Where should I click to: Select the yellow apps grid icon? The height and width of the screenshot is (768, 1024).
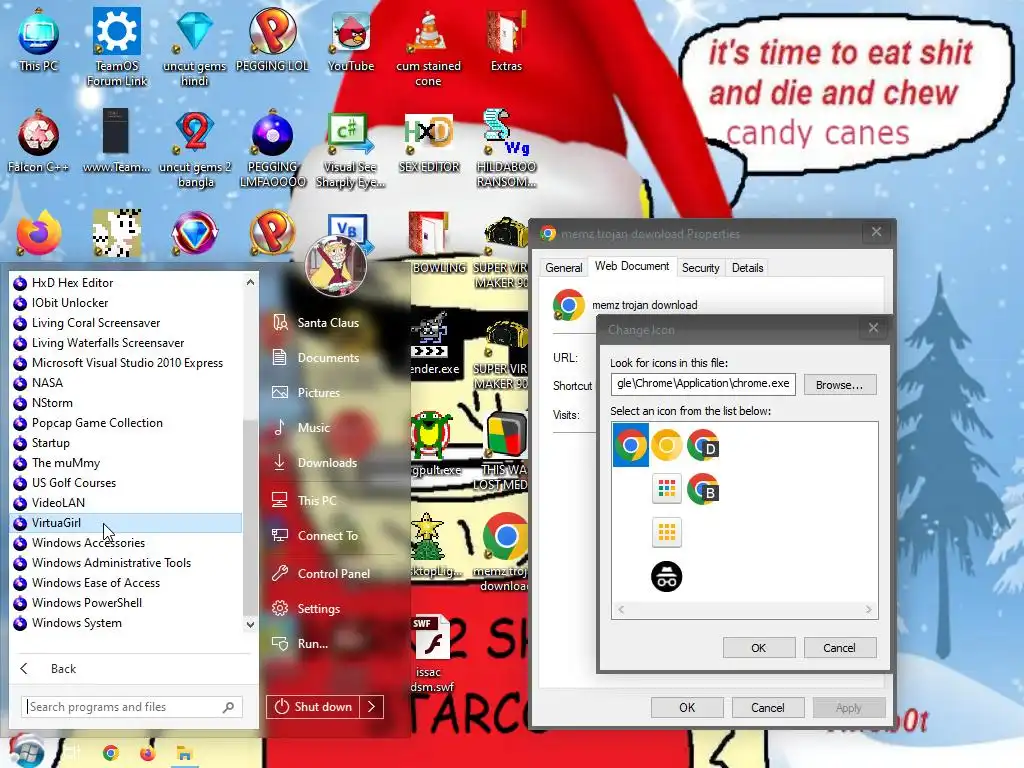(667, 532)
